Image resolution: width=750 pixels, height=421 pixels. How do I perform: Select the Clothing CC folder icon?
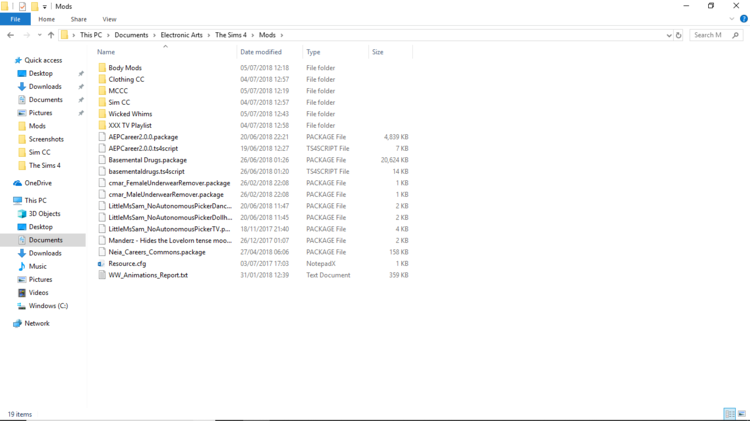102,79
